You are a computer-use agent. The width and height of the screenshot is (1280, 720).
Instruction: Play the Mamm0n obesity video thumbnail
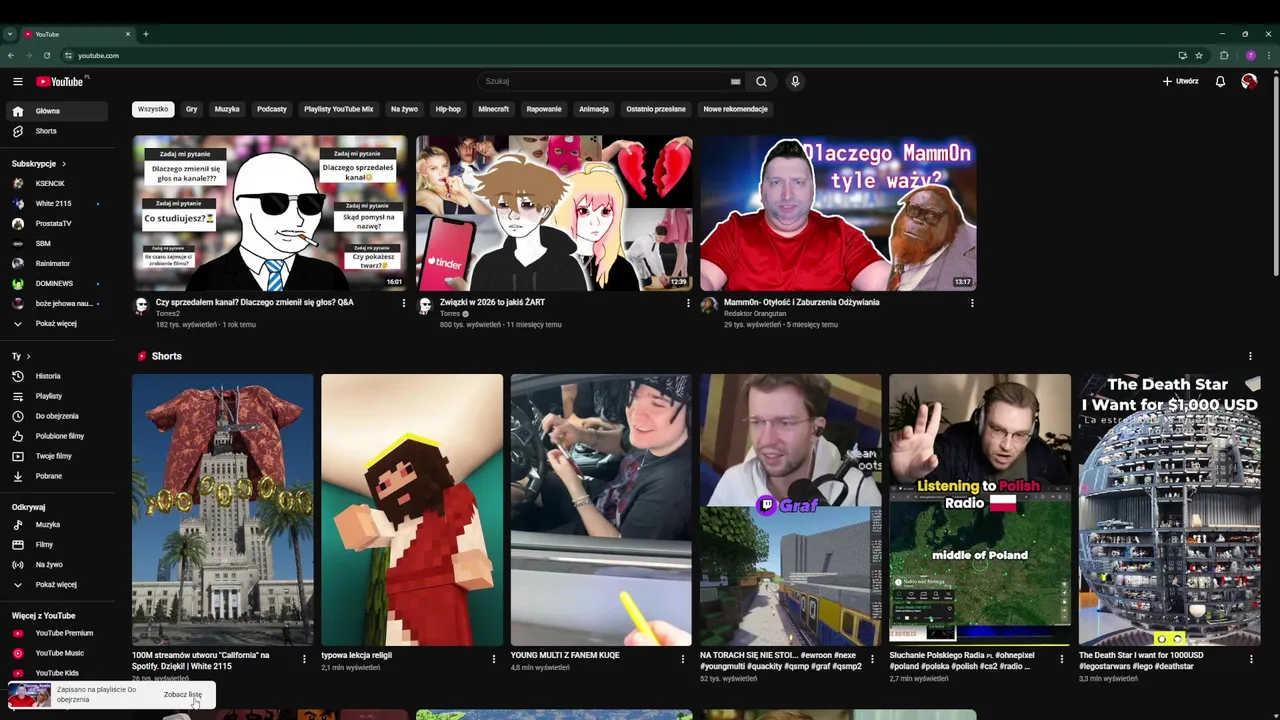(x=838, y=213)
